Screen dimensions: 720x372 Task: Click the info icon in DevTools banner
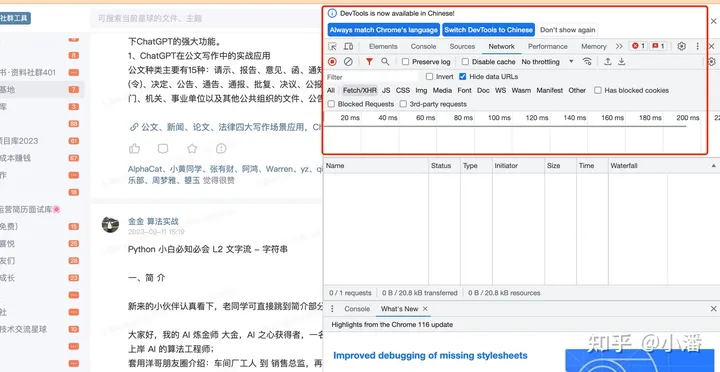click(332, 13)
